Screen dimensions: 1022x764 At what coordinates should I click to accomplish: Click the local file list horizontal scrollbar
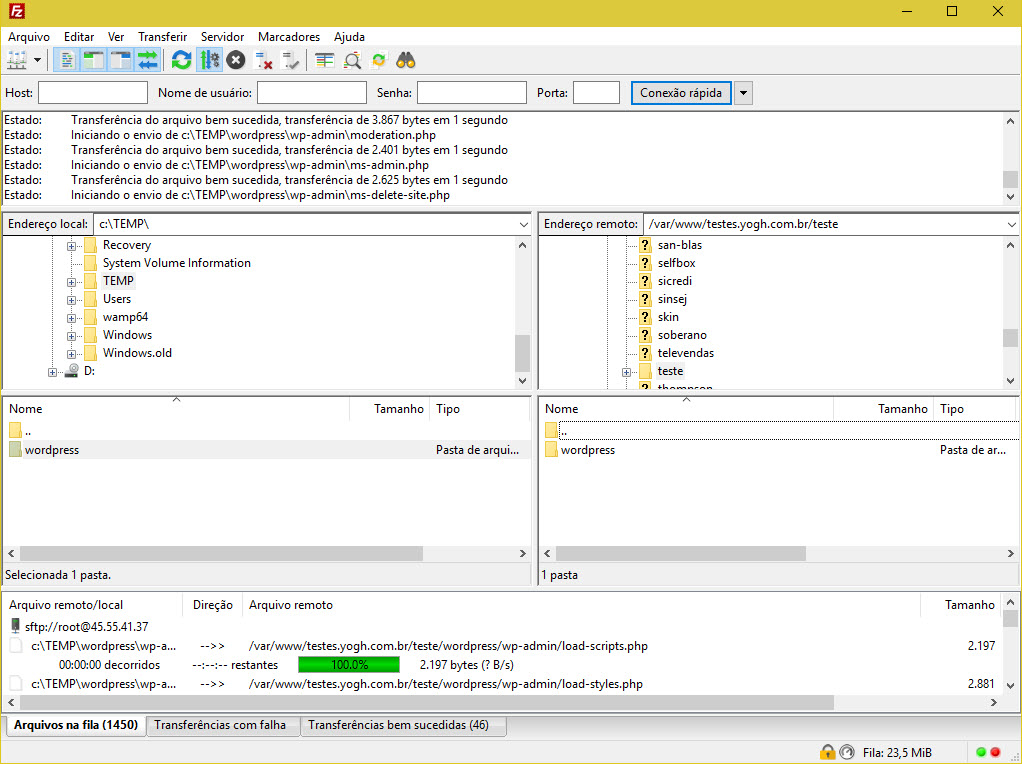point(221,553)
